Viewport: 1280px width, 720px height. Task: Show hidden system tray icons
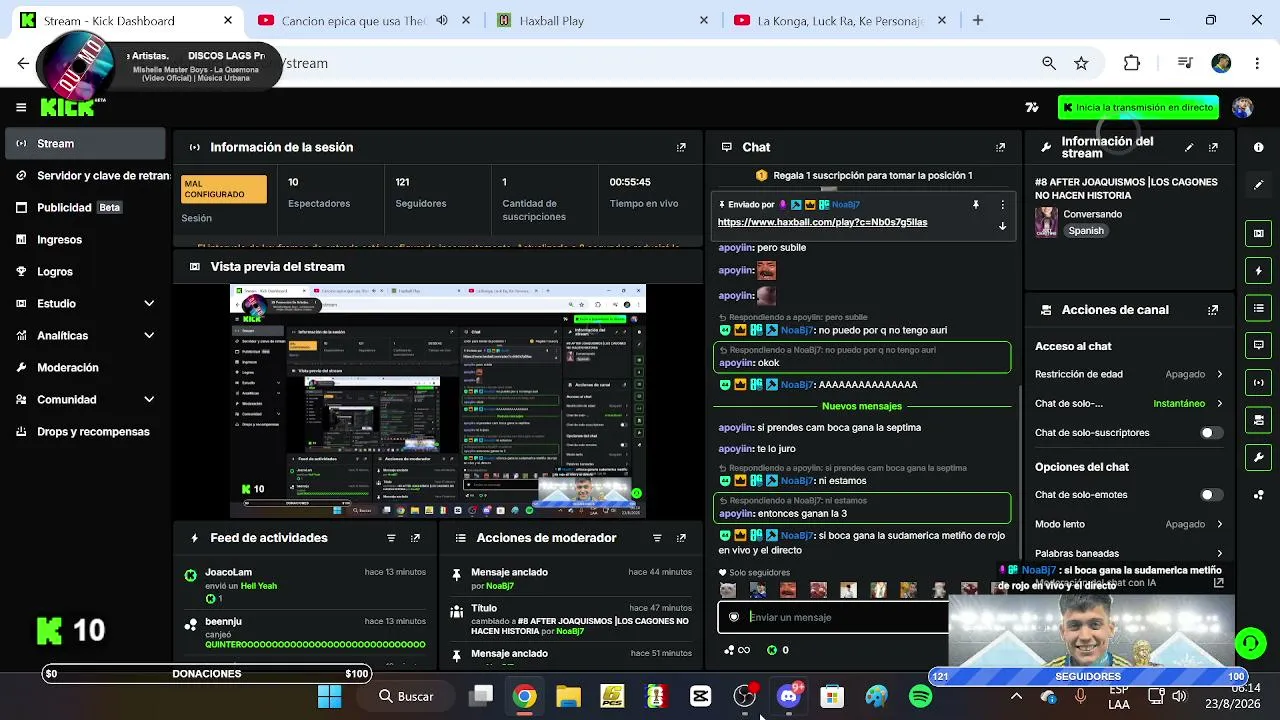pyautogui.click(x=1016, y=696)
